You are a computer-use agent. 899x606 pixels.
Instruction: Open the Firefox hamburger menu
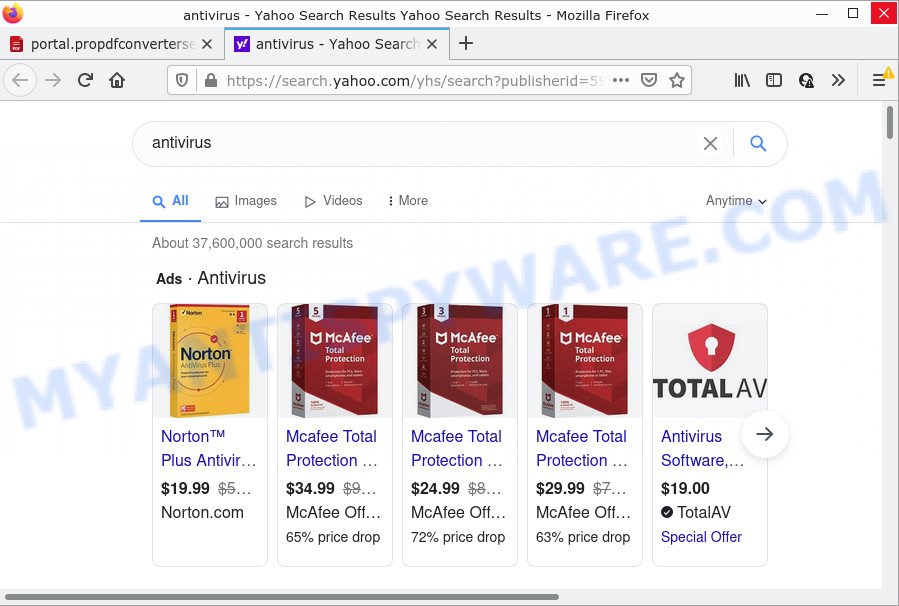(879, 80)
